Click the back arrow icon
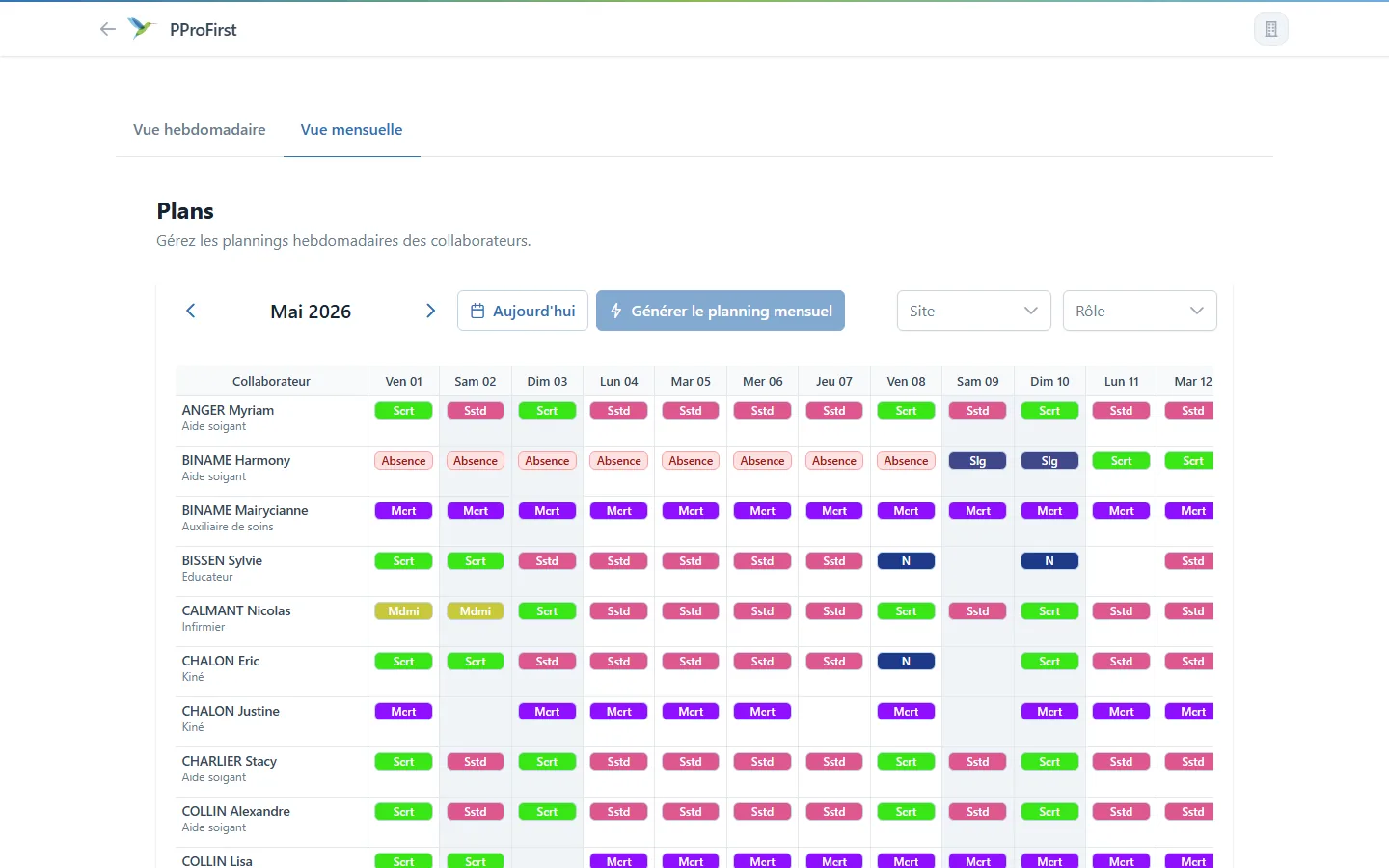1389x868 pixels. click(108, 29)
